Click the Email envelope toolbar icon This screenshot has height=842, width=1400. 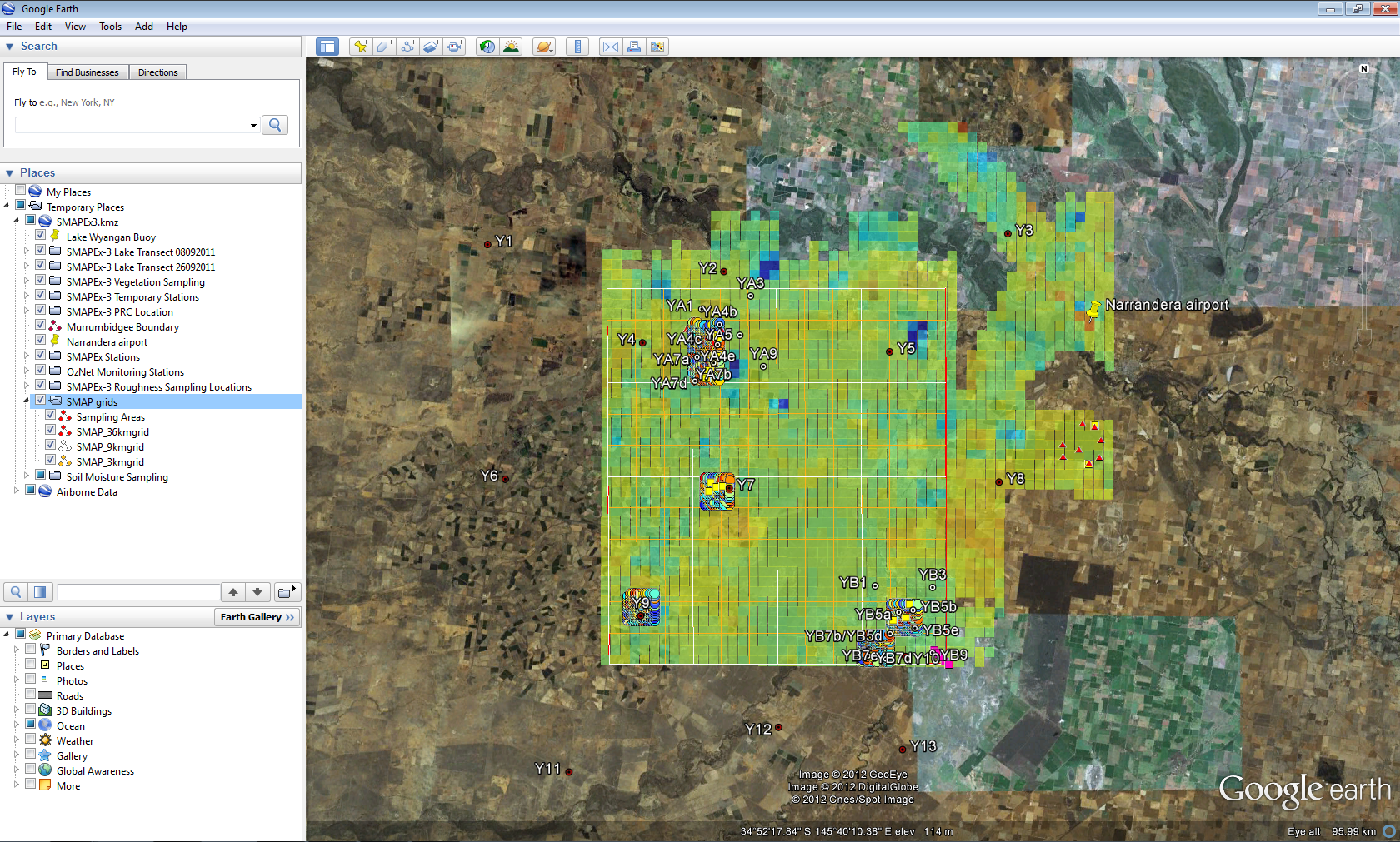[611, 47]
